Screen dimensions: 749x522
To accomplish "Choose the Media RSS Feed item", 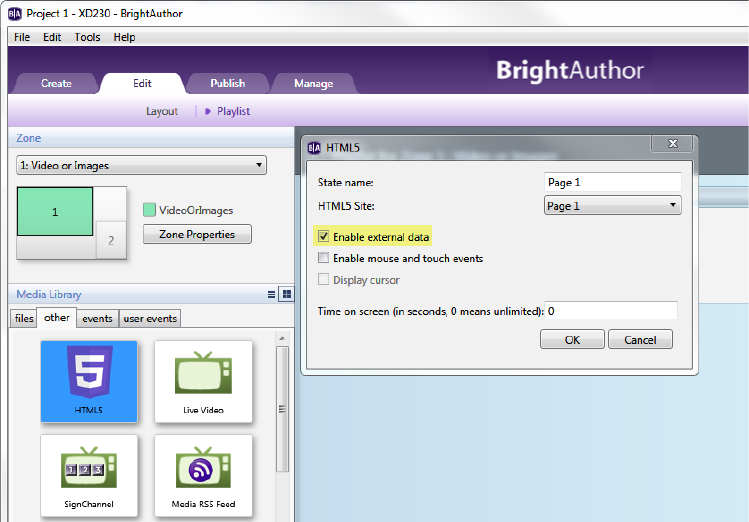I will coord(203,475).
